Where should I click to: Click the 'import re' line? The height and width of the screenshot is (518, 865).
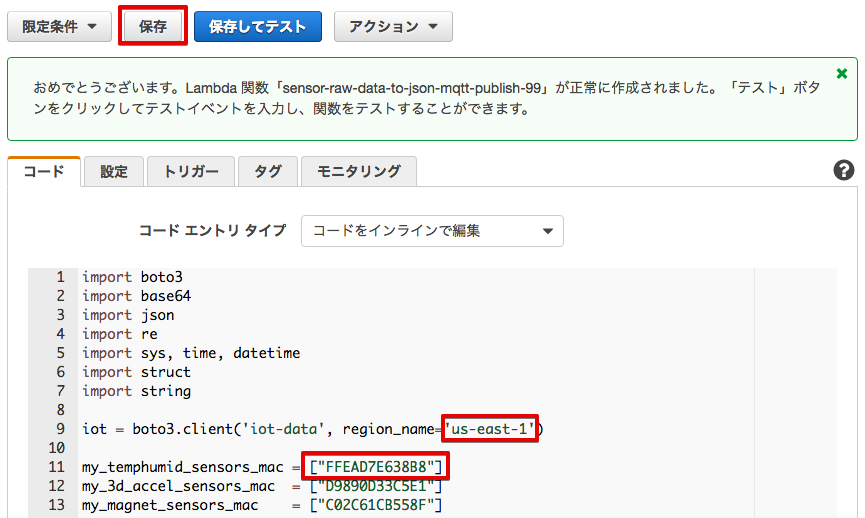coord(120,334)
